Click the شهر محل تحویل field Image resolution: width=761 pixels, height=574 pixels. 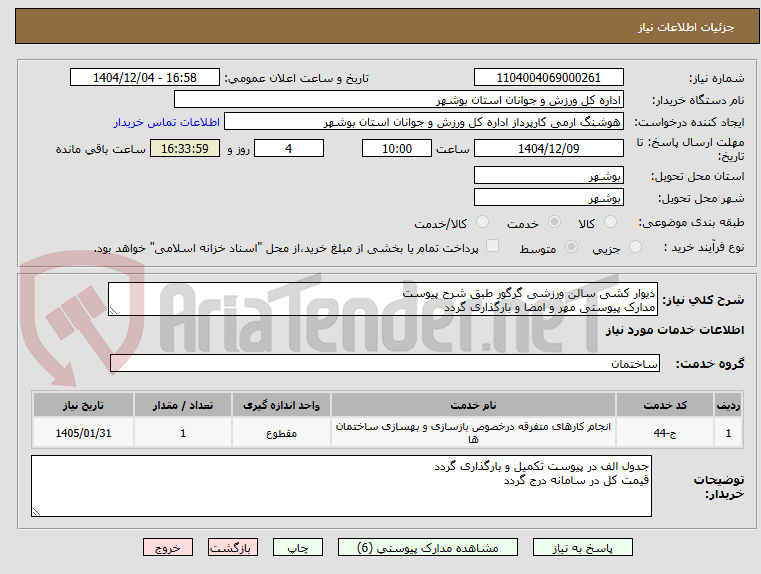(x=549, y=197)
